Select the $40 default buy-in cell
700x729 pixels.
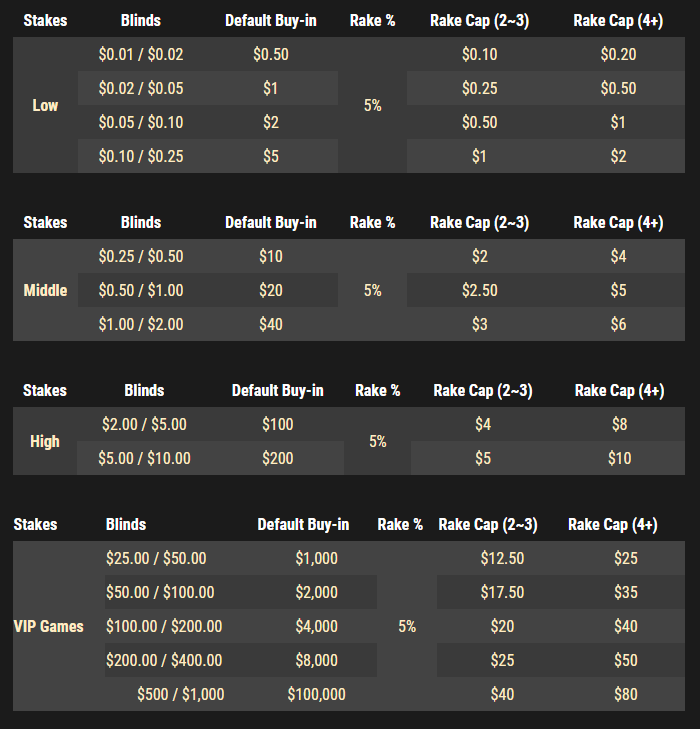click(271, 325)
